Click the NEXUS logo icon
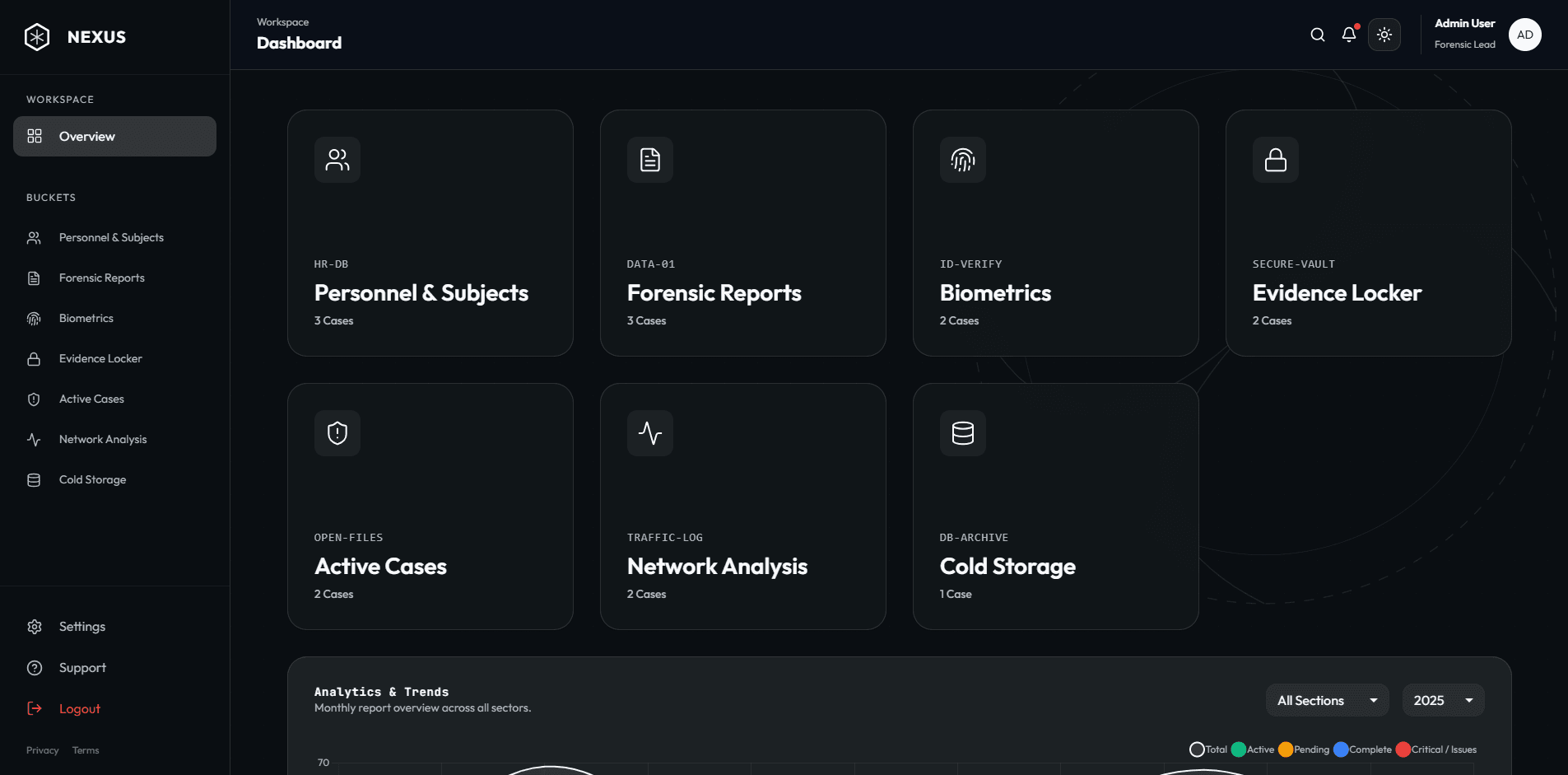 [36, 35]
